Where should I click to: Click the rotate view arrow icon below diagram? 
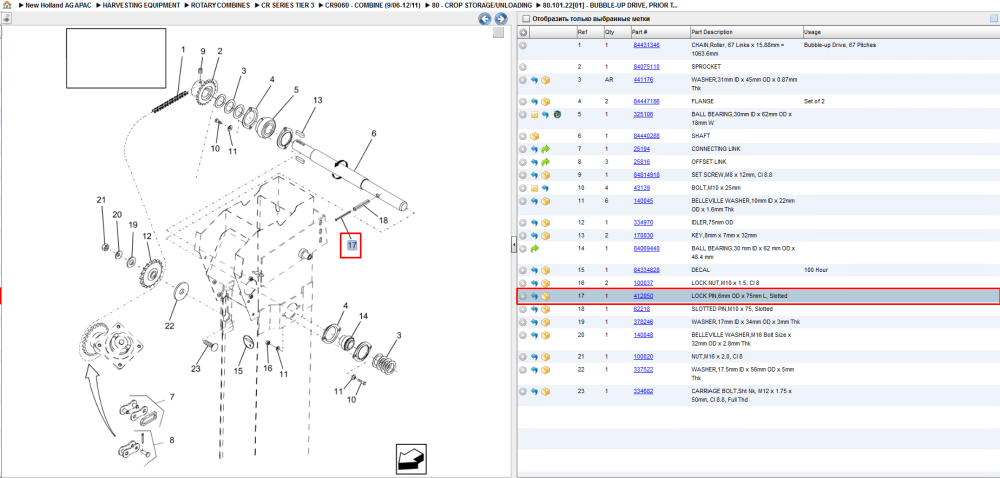[x=411, y=459]
